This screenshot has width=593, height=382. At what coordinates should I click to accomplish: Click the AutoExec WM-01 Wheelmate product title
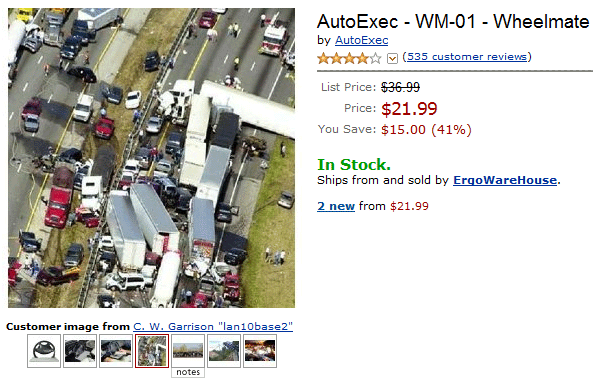(453, 21)
